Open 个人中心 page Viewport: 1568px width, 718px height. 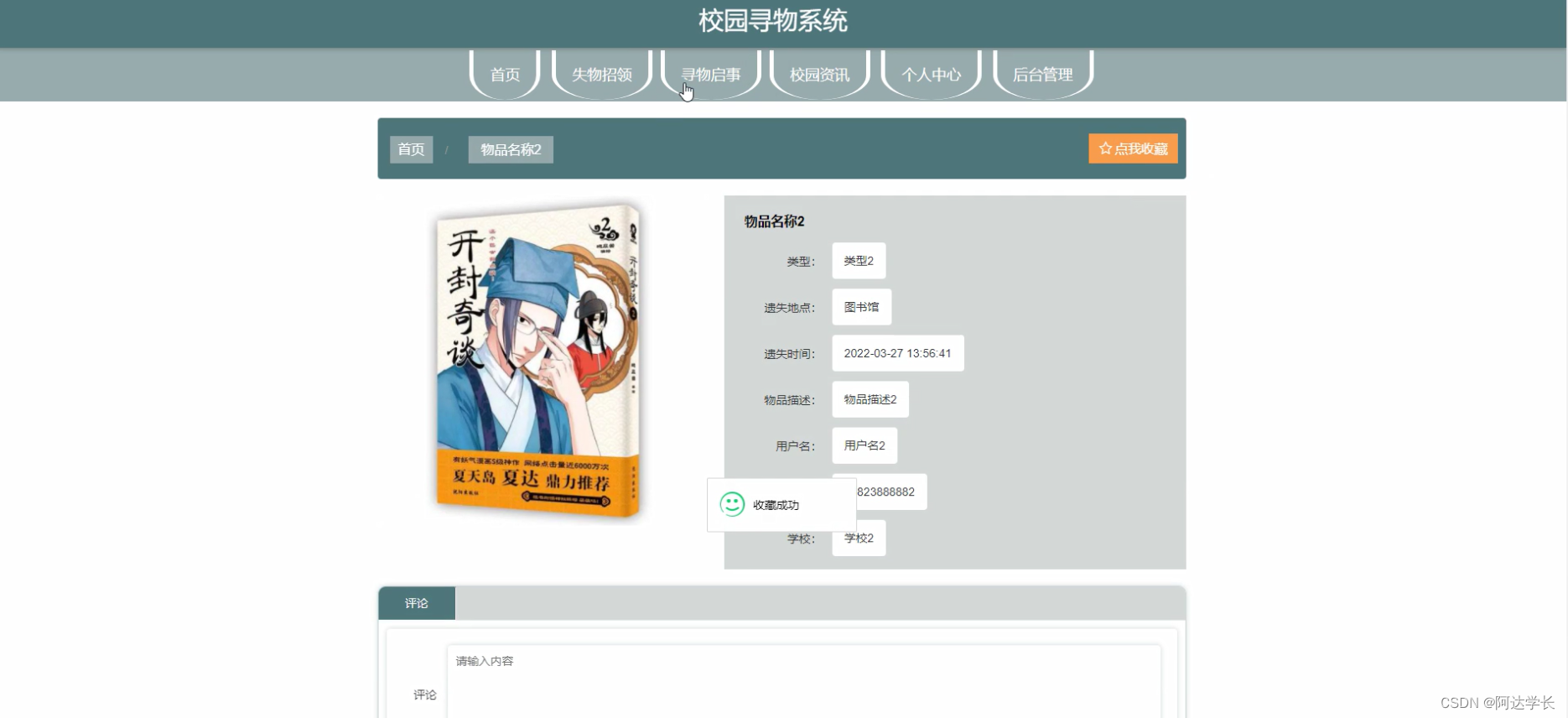[x=932, y=75]
